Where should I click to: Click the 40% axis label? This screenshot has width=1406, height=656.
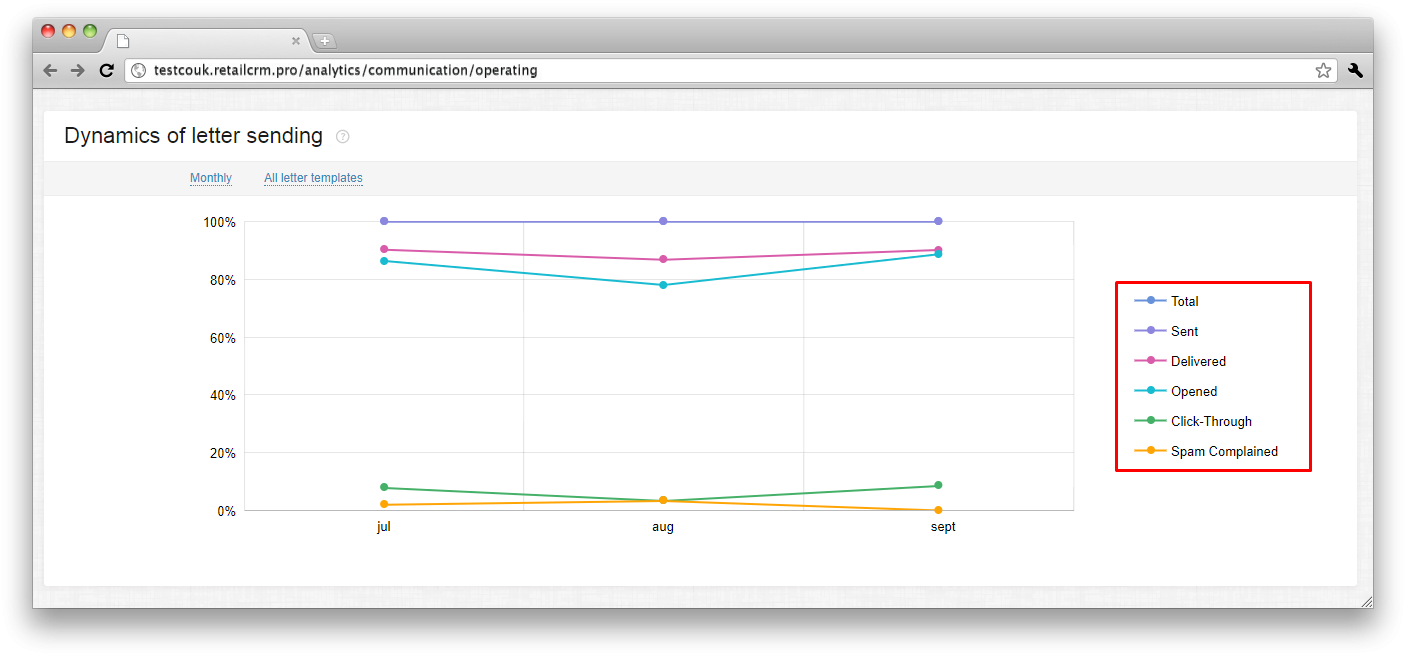tap(222, 395)
